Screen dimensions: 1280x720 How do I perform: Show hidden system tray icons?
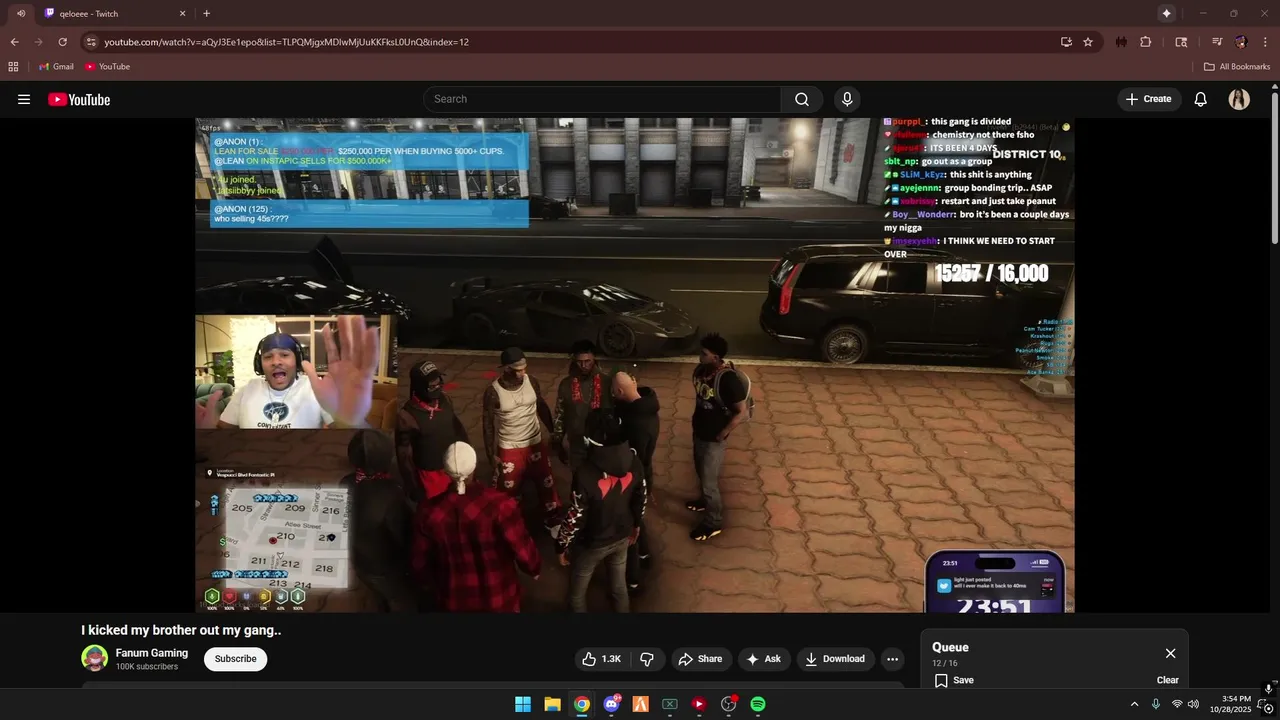(1134, 704)
